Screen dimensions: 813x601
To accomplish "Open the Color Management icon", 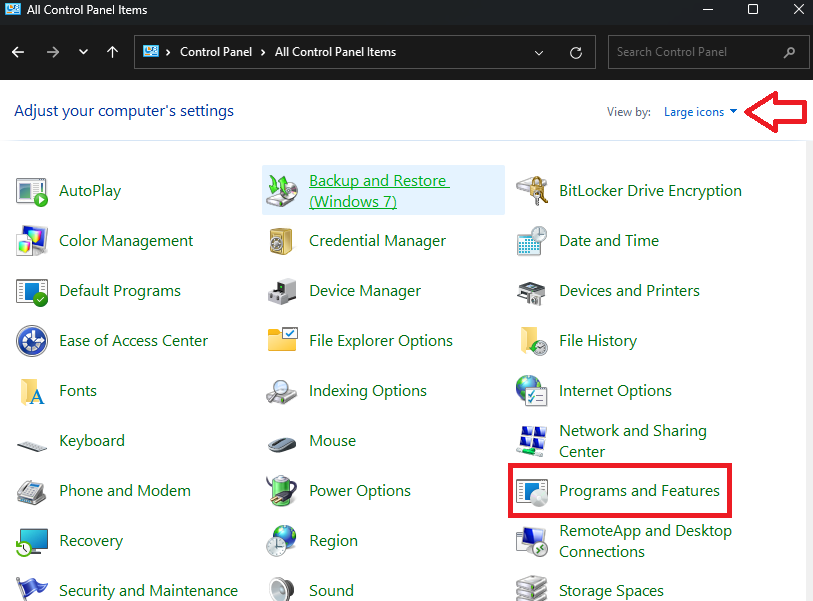I will (x=32, y=241).
